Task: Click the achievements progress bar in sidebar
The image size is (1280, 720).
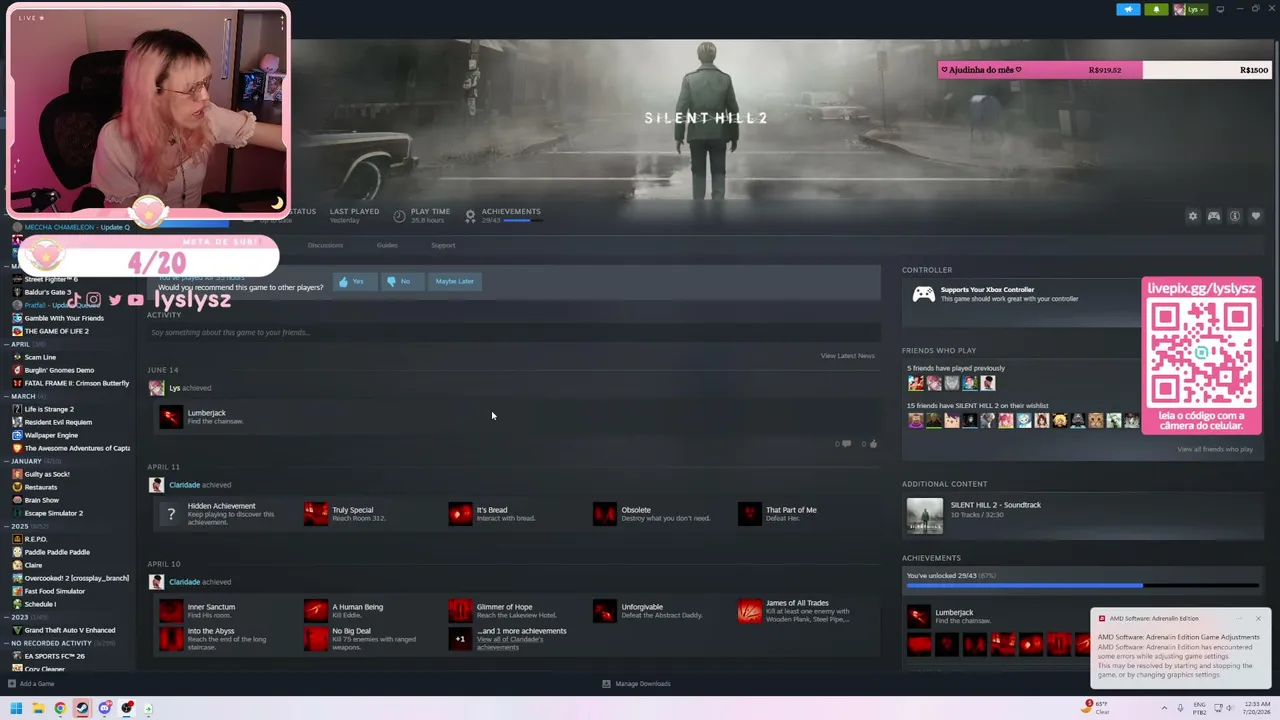Action: (x=1082, y=586)
